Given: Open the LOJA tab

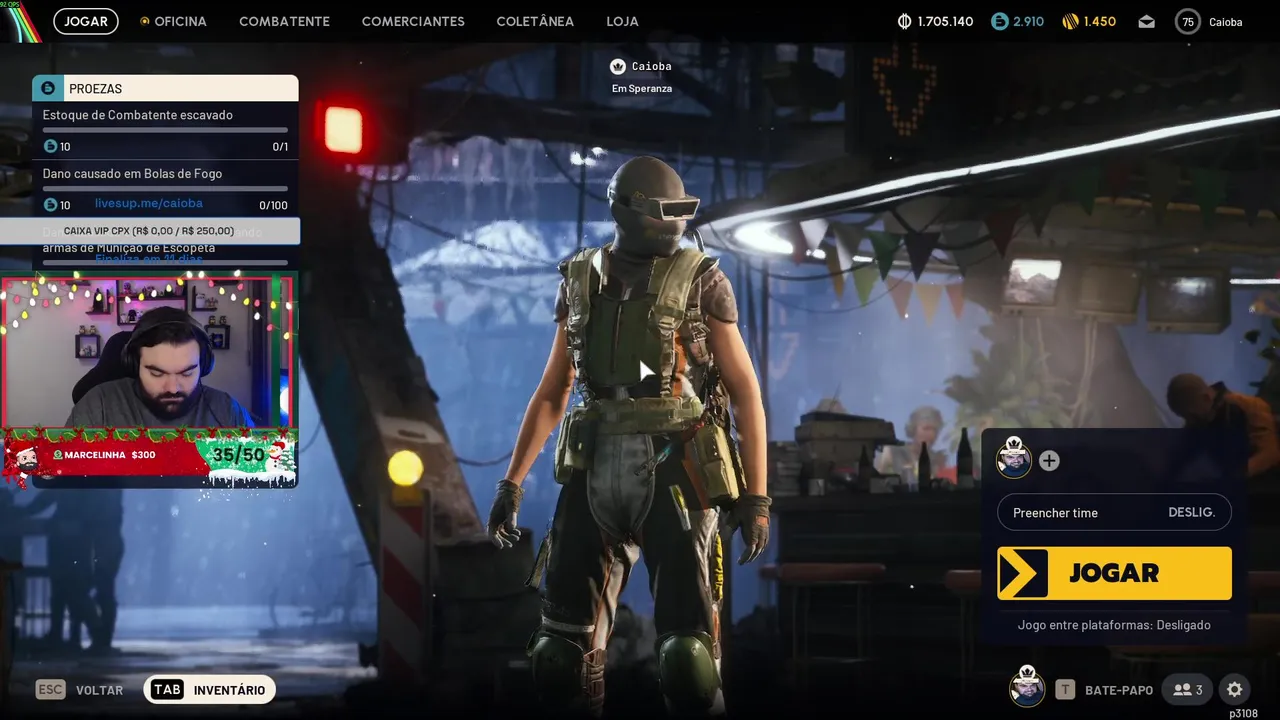Looking at the screenshot, I should pos(622,21).
